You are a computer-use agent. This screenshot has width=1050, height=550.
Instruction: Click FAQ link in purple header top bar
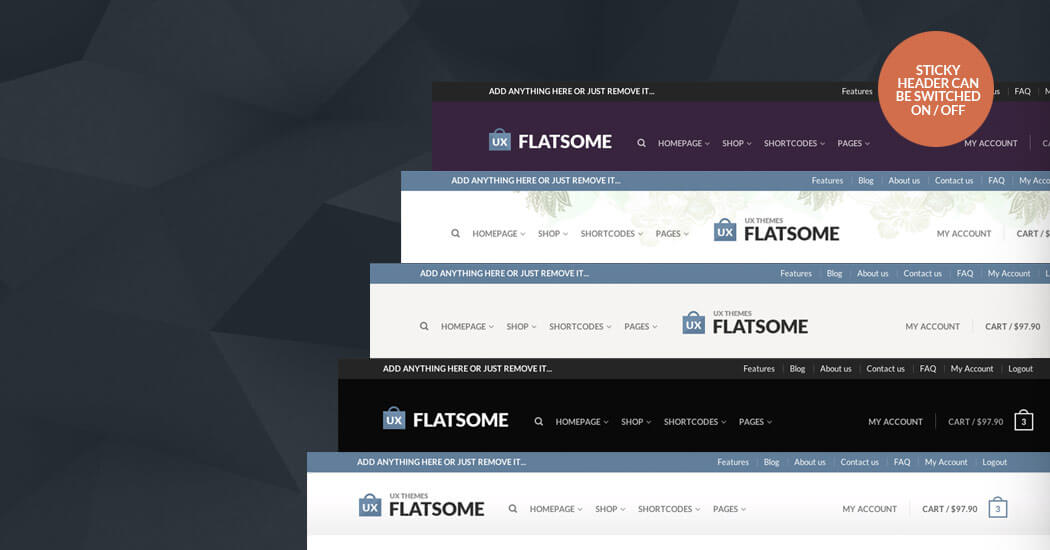tap(1023, 91)
